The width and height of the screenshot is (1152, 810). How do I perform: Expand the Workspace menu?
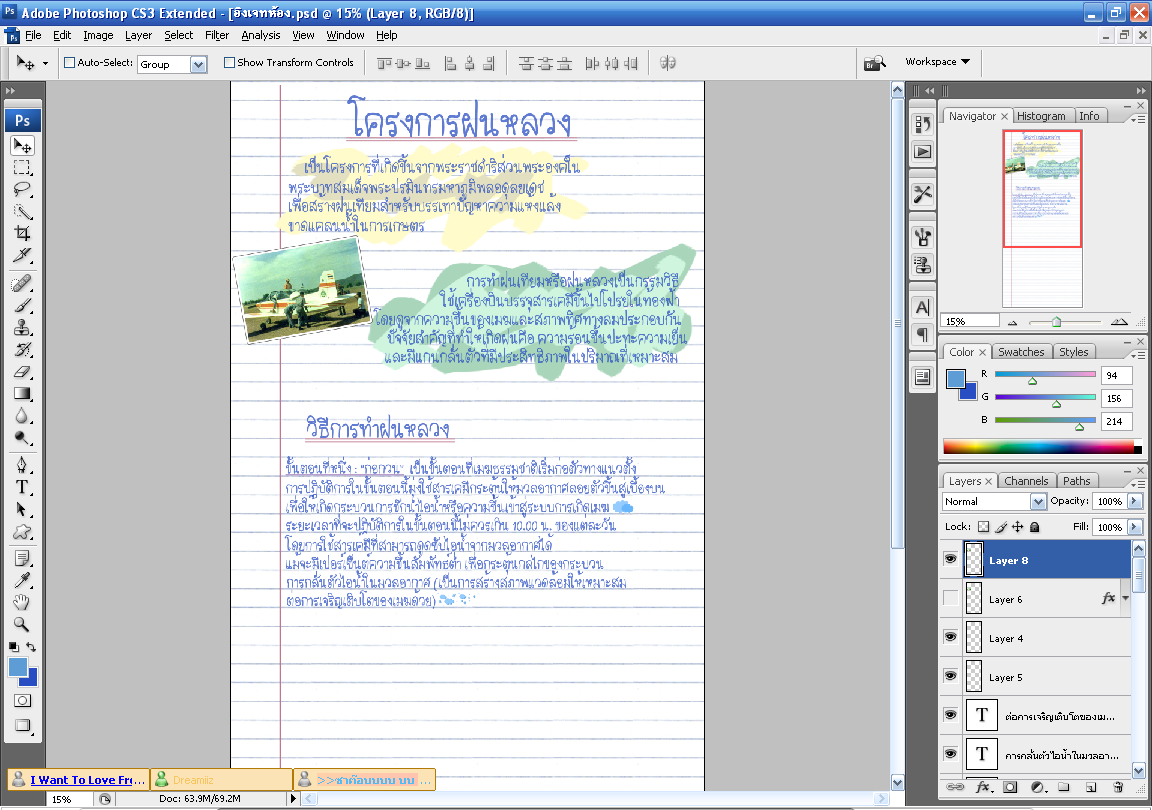937,62
